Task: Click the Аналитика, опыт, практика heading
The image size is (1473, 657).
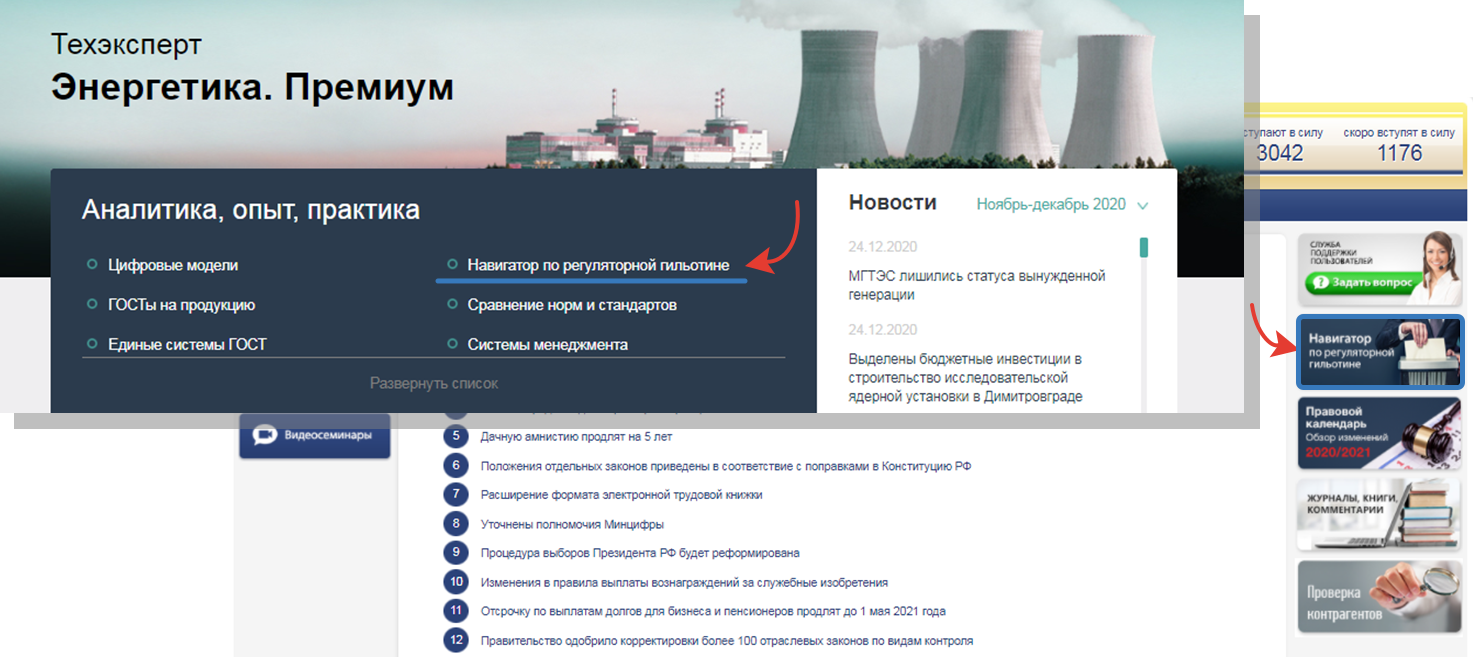Action: (251, 210)
